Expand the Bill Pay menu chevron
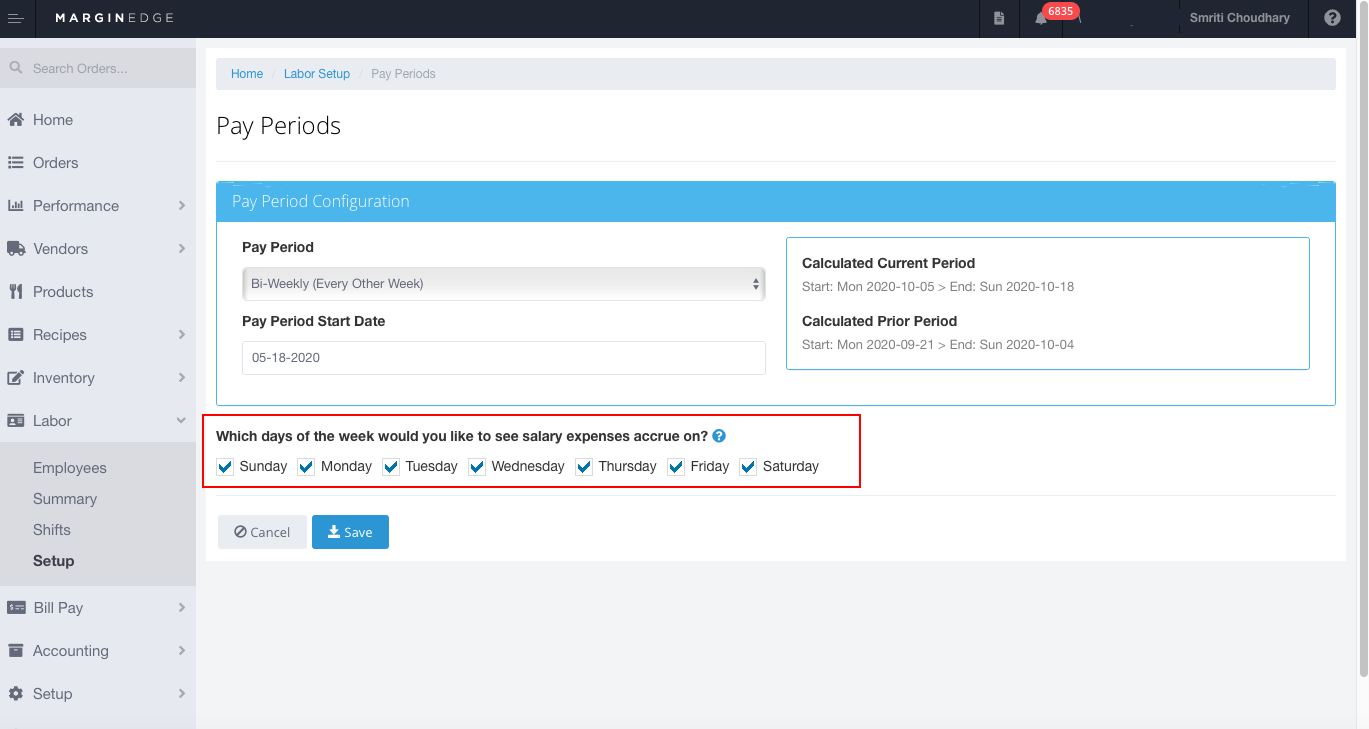 (x=182, y=608)
